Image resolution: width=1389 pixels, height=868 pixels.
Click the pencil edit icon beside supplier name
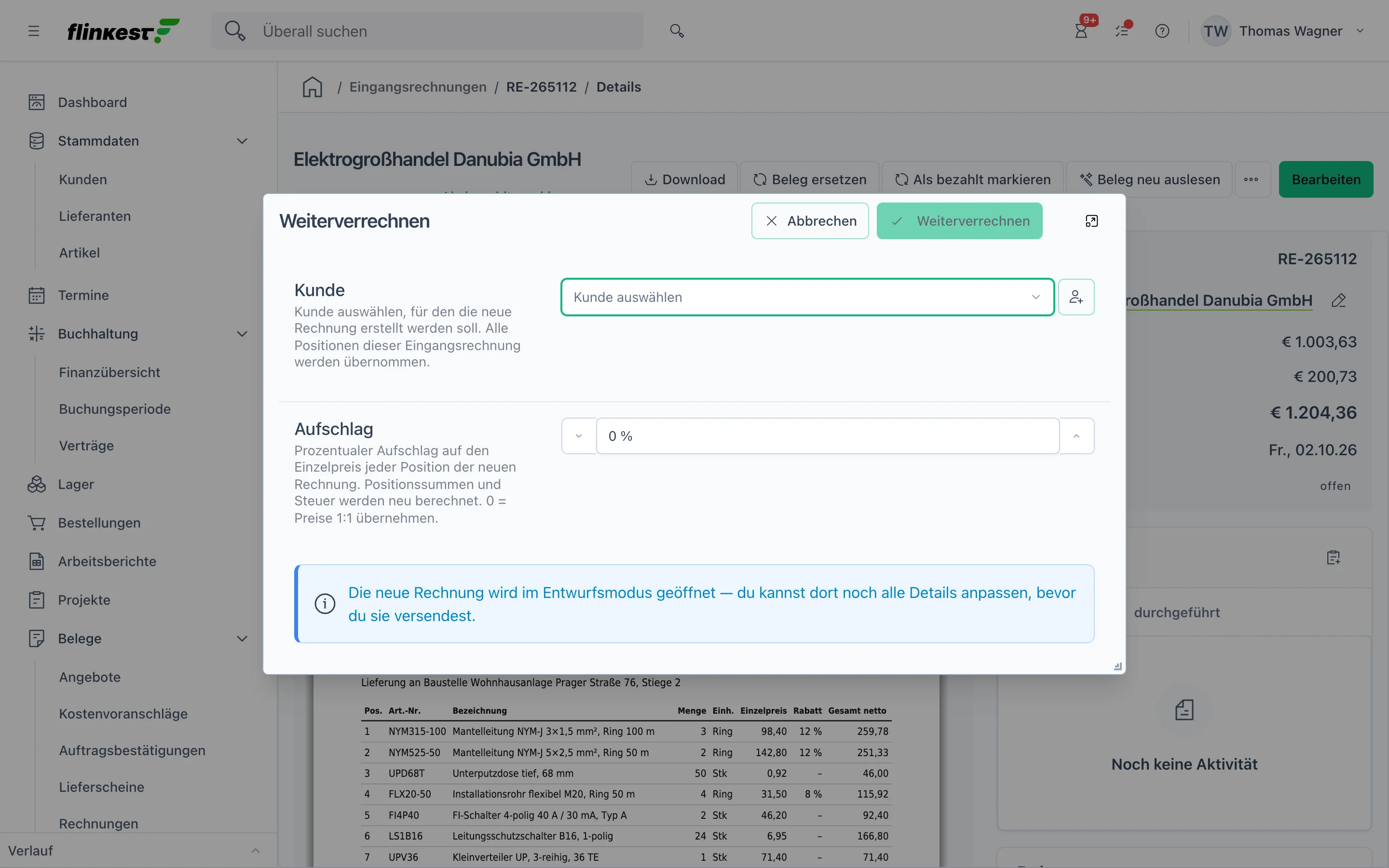coord(1339,300)
